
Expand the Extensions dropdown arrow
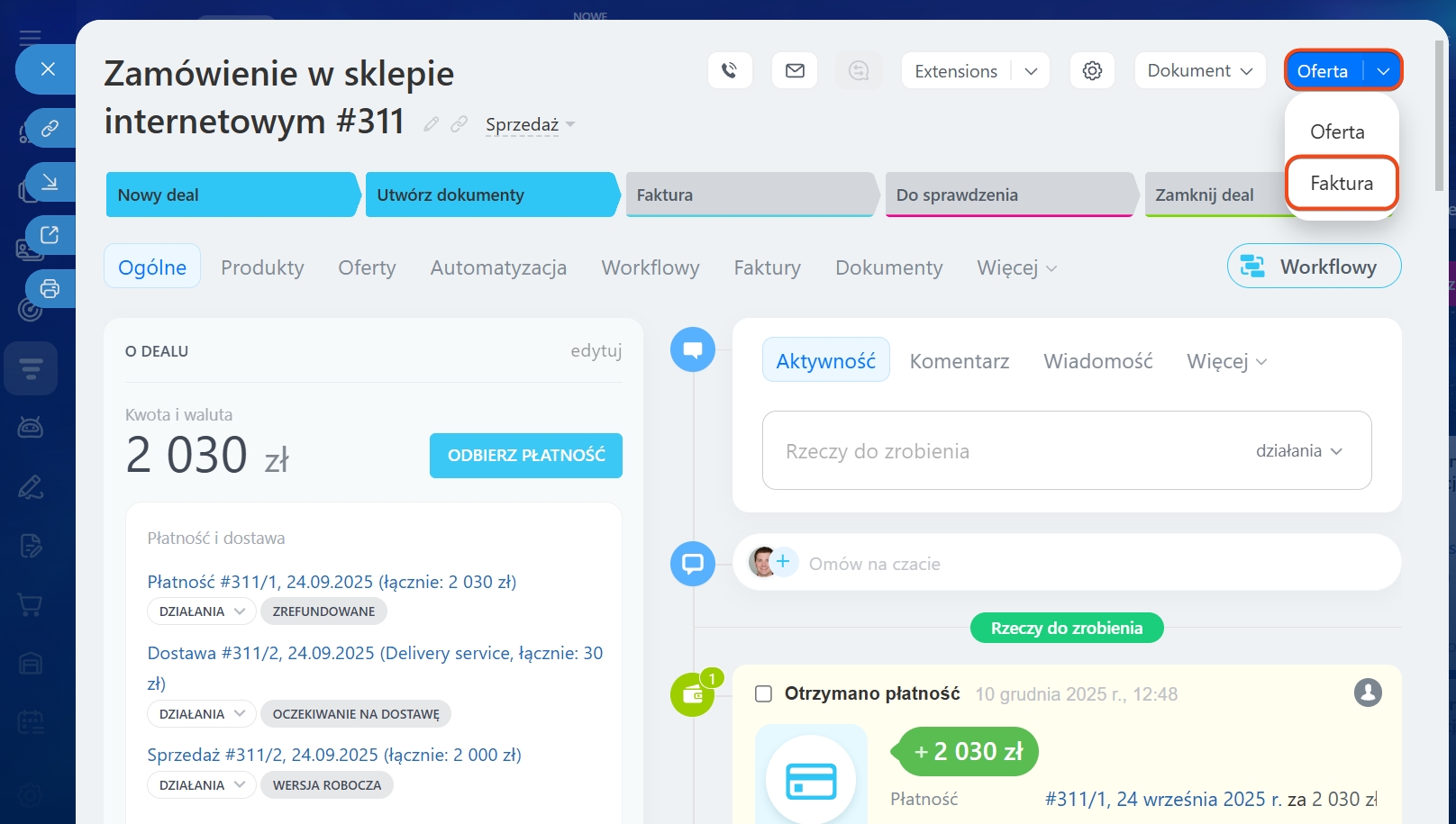1031,71
